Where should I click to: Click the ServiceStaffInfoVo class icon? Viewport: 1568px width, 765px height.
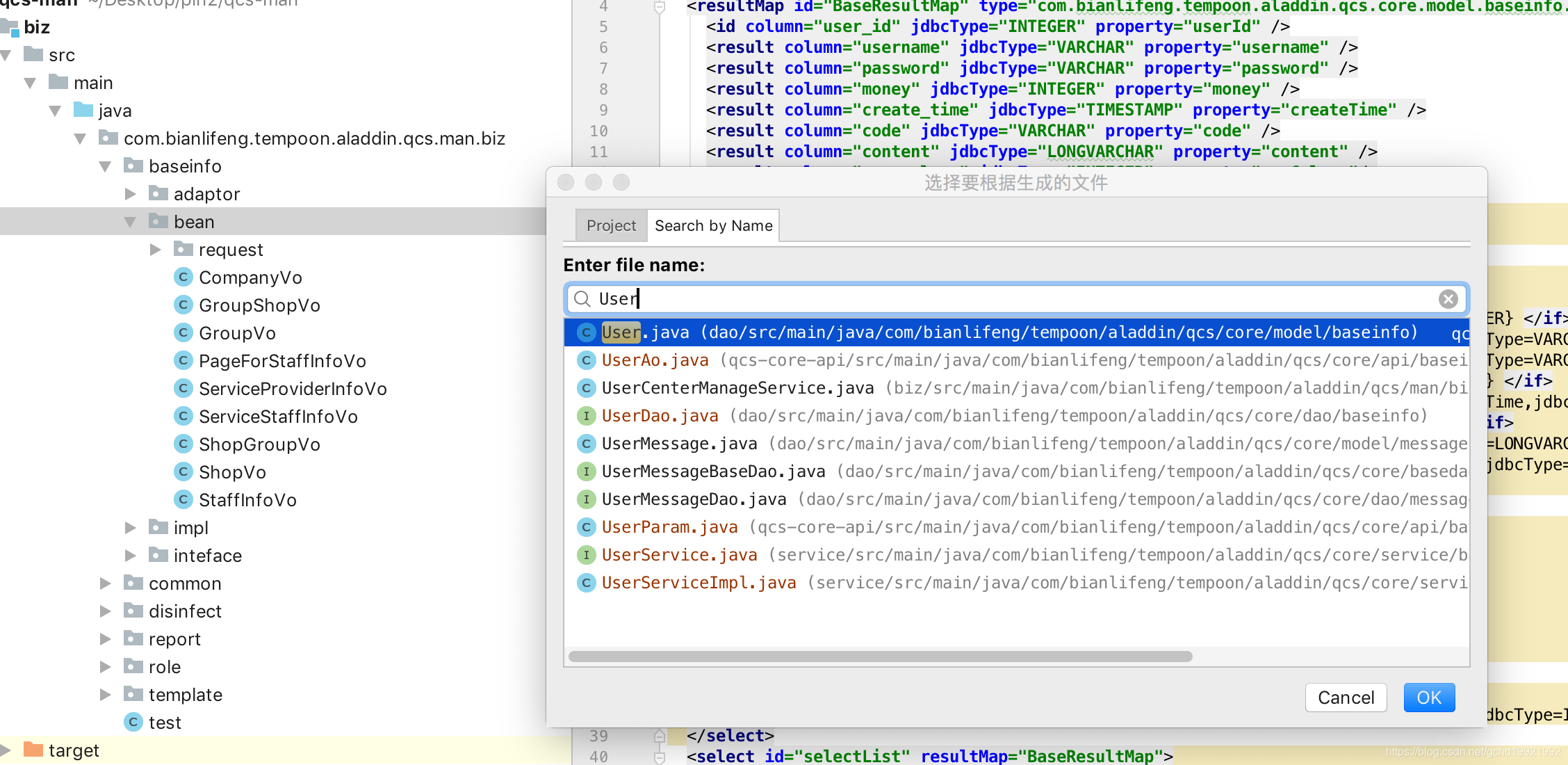click(183, 416)
